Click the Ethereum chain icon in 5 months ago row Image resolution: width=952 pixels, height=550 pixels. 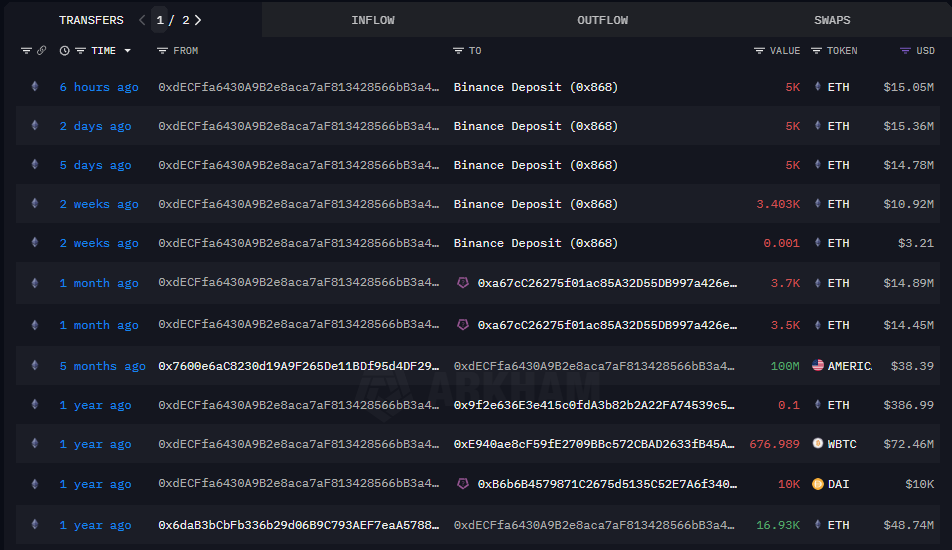pos(35,365)
